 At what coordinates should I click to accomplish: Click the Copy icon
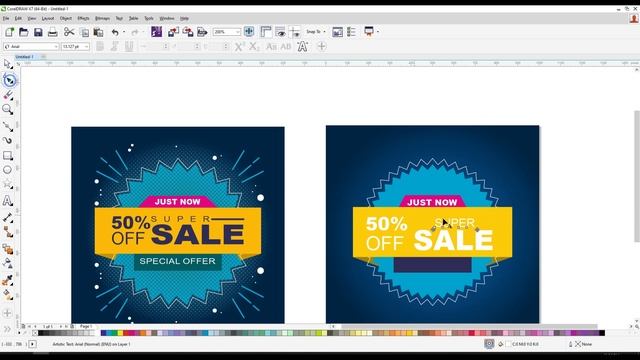(x=84, y=32)
